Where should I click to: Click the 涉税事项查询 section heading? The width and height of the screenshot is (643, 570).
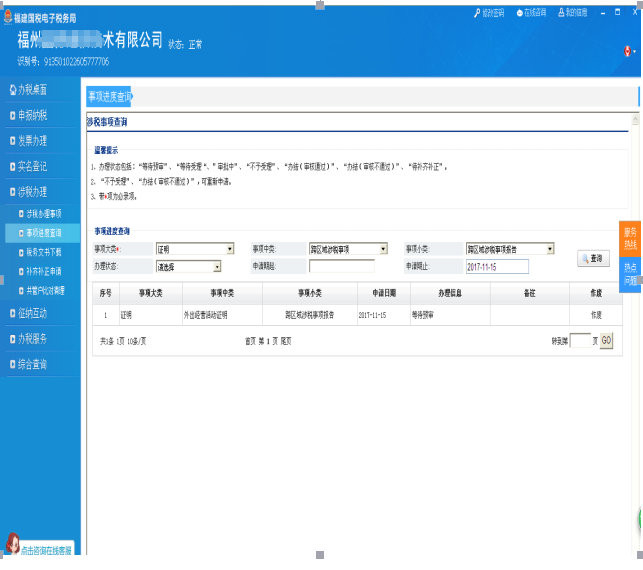tap(107, 122)
